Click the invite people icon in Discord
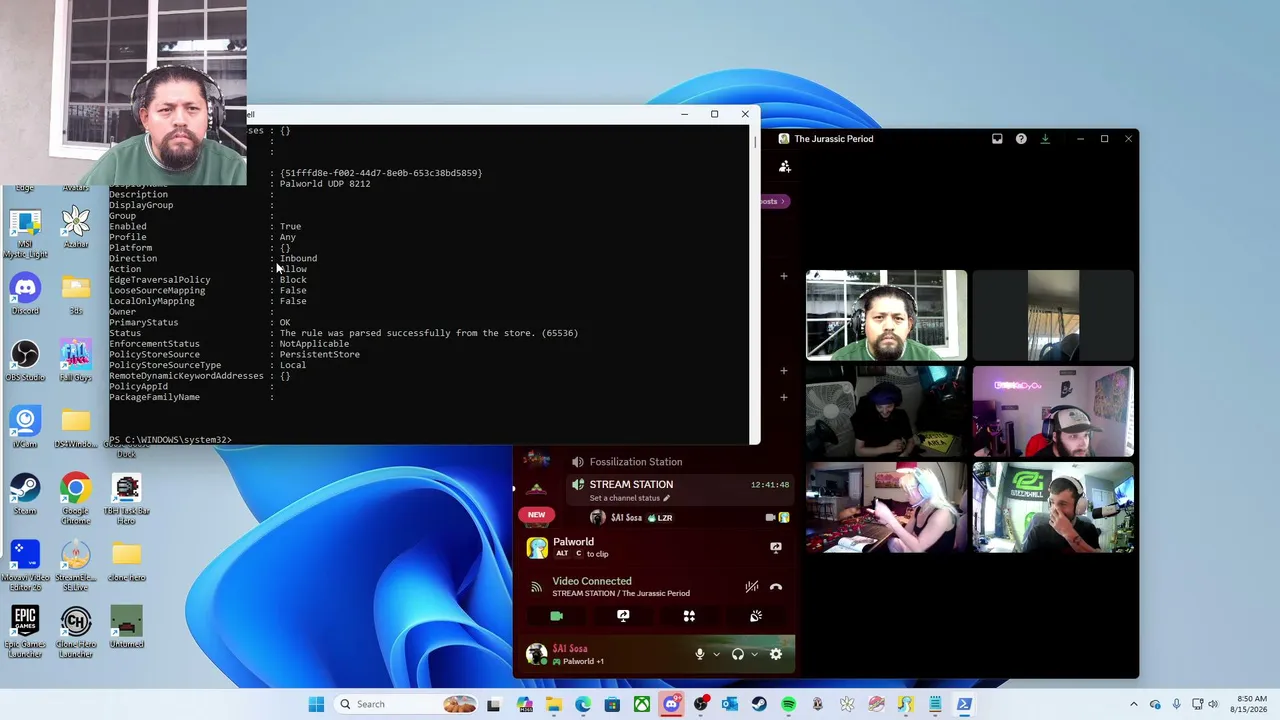1280x720 pixels. 785,166
